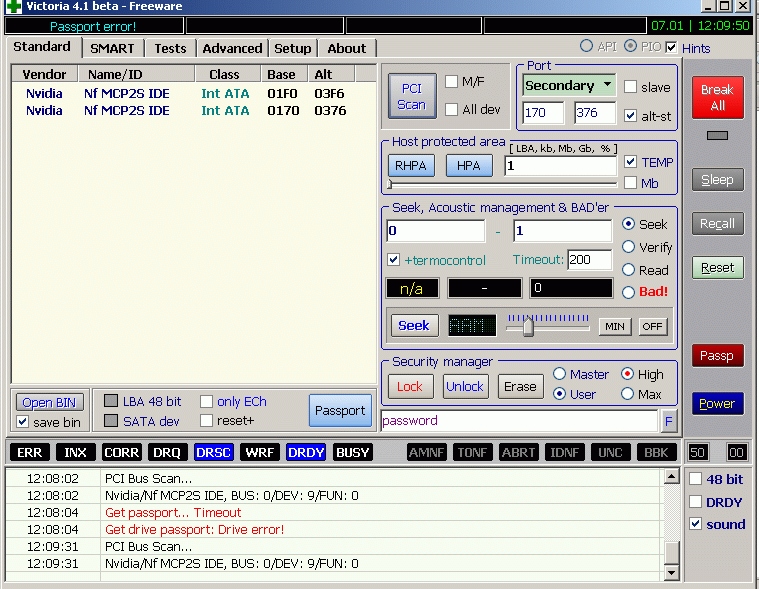Click the Seek start button

click(414, 326)
